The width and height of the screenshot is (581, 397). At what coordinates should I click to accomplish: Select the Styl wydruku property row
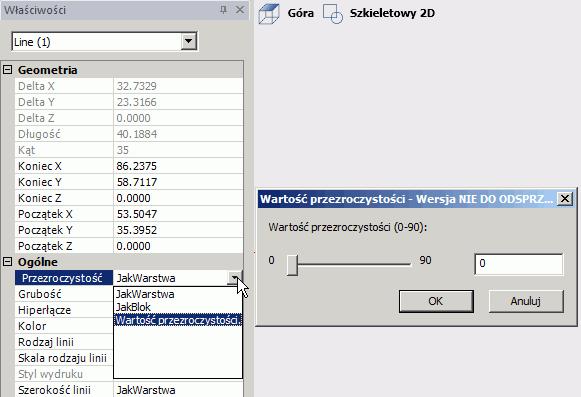(x=64, y=374)
